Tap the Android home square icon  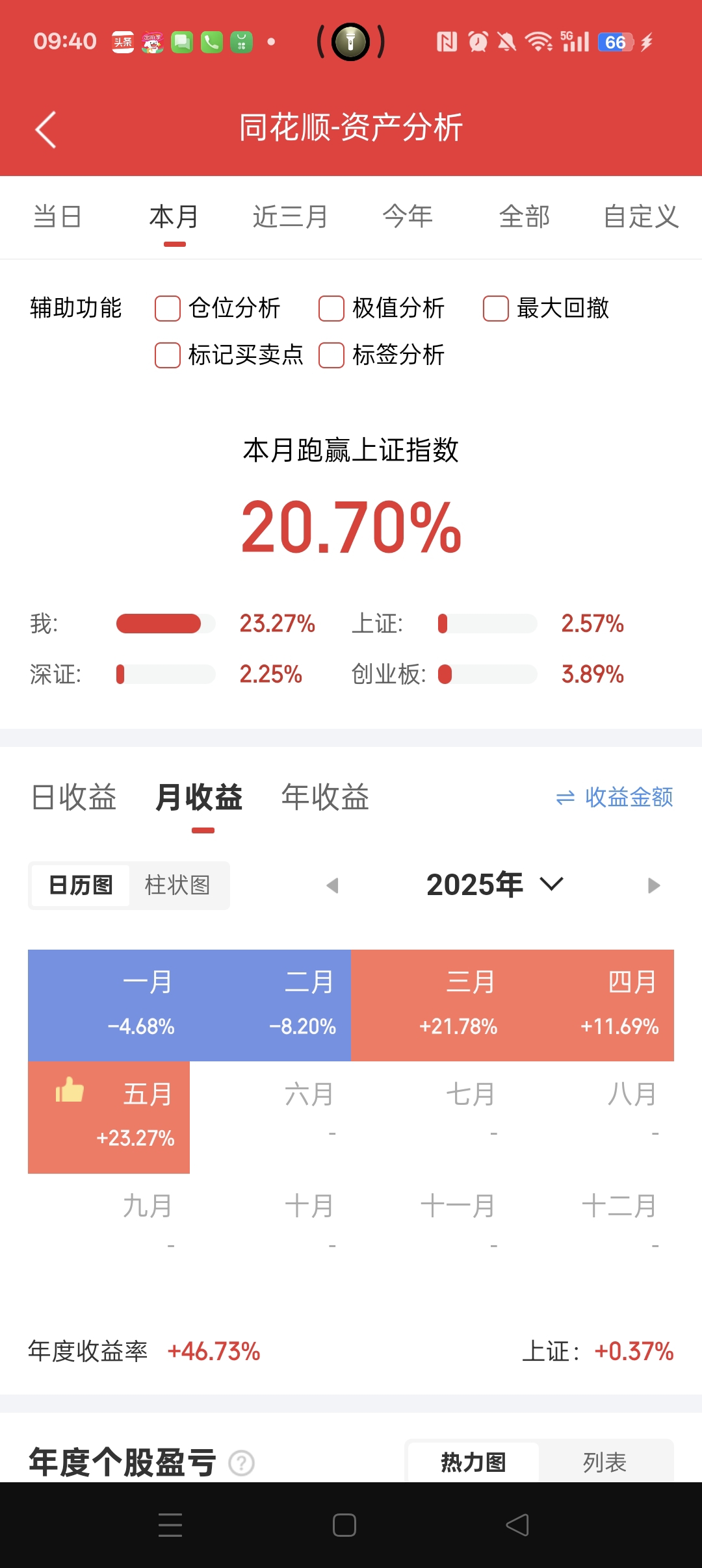[344, 1524]
